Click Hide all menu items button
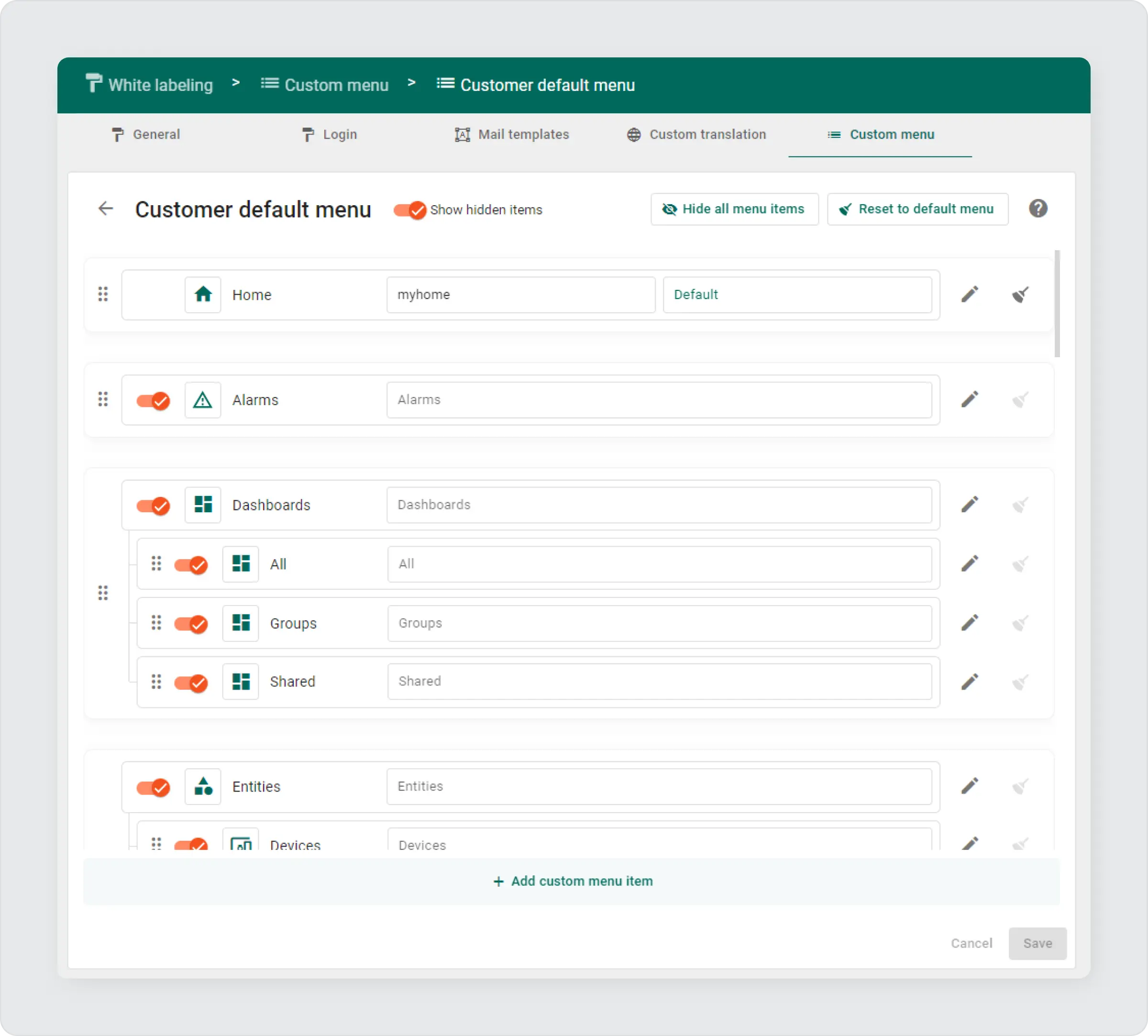This screenshot has width=1148, height=1036. click(x=734, y=209)
